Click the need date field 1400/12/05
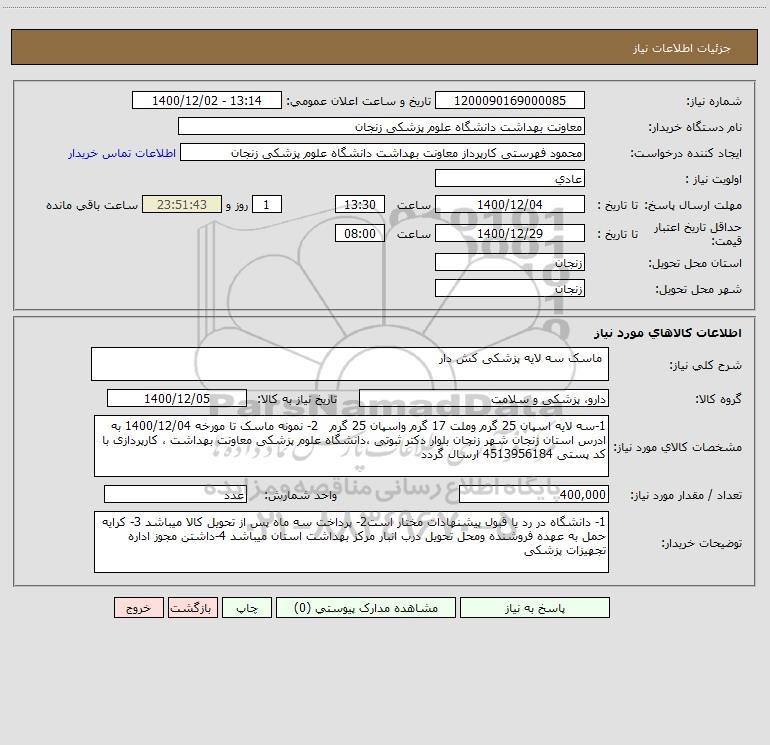The height and width of the screenshot is (745, 770). tap(177, 399)
